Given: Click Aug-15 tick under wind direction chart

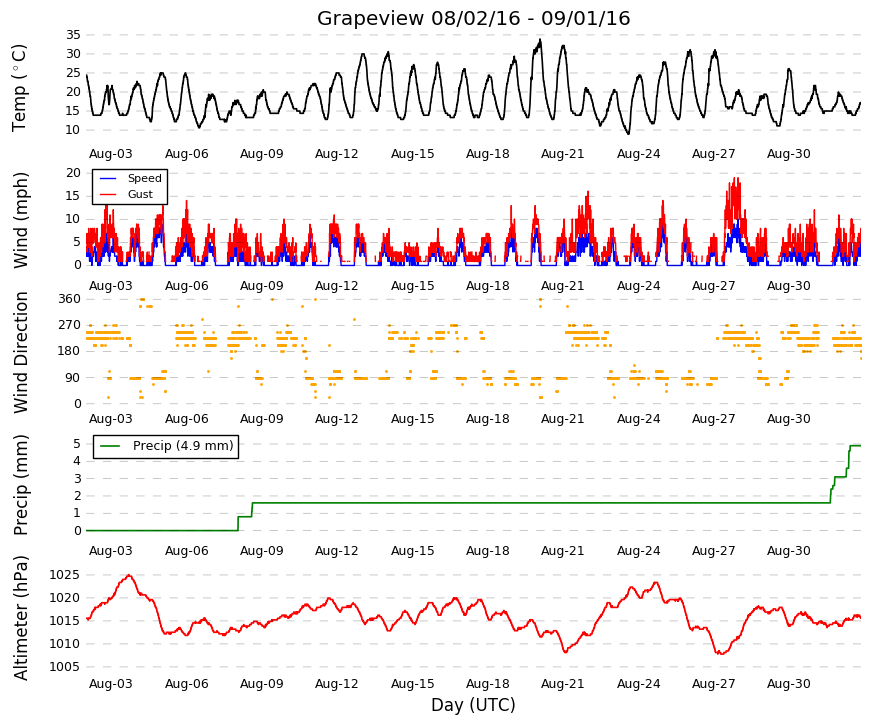Looking at the screenshot, I should (412, 419).
